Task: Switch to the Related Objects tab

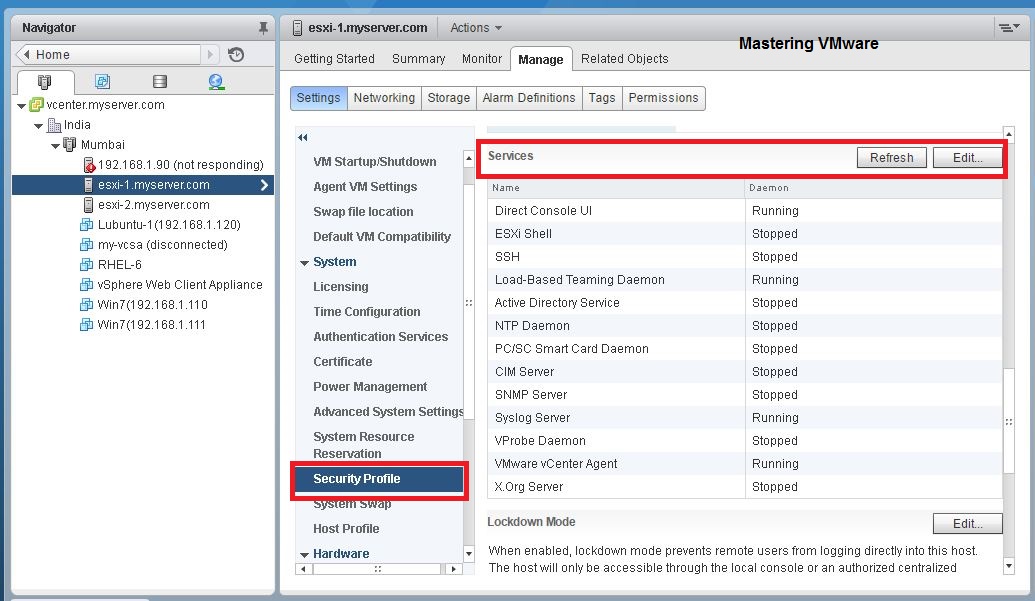Action: (624, 59)
